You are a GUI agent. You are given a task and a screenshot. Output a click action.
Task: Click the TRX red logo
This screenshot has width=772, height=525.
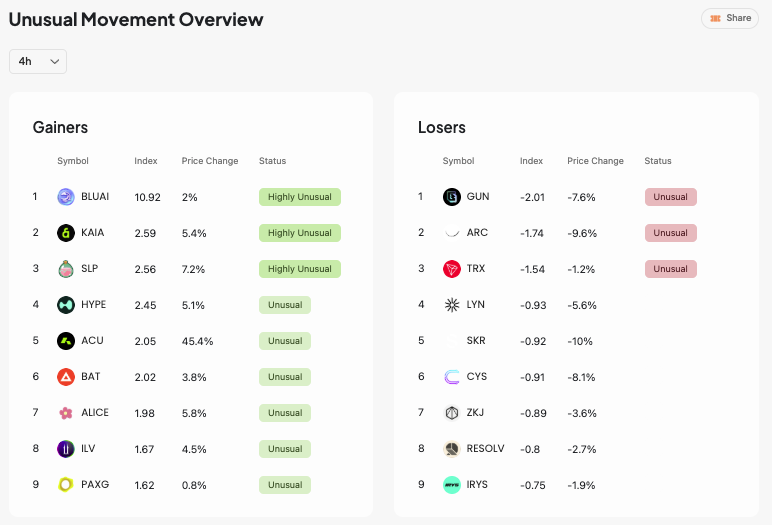451,269
